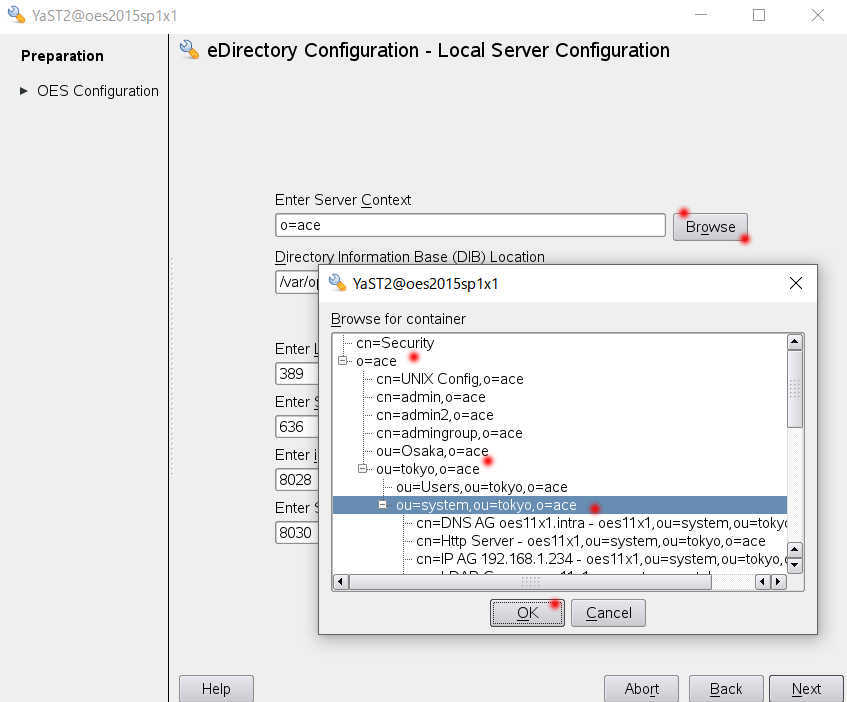The image size is (847, 702).
Task: Focus the Enter Server Context field
Action: tap(470, 225)
